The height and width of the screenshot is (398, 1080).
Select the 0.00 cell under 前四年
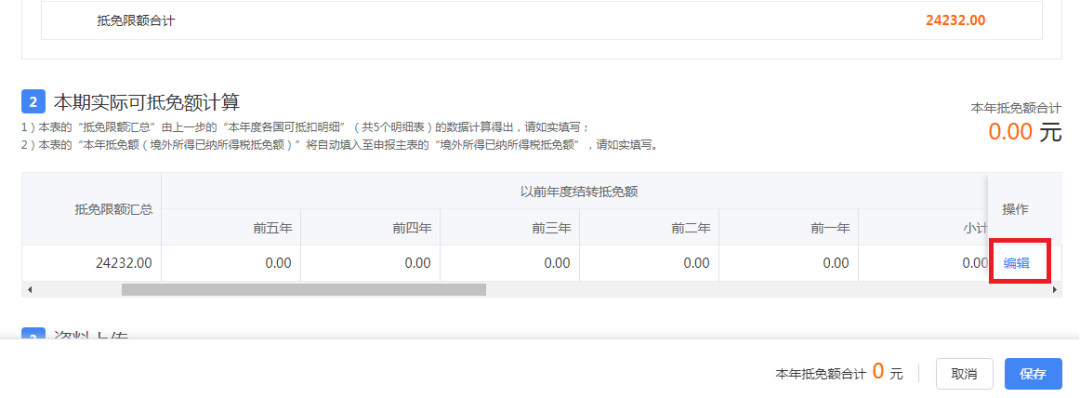371,263
